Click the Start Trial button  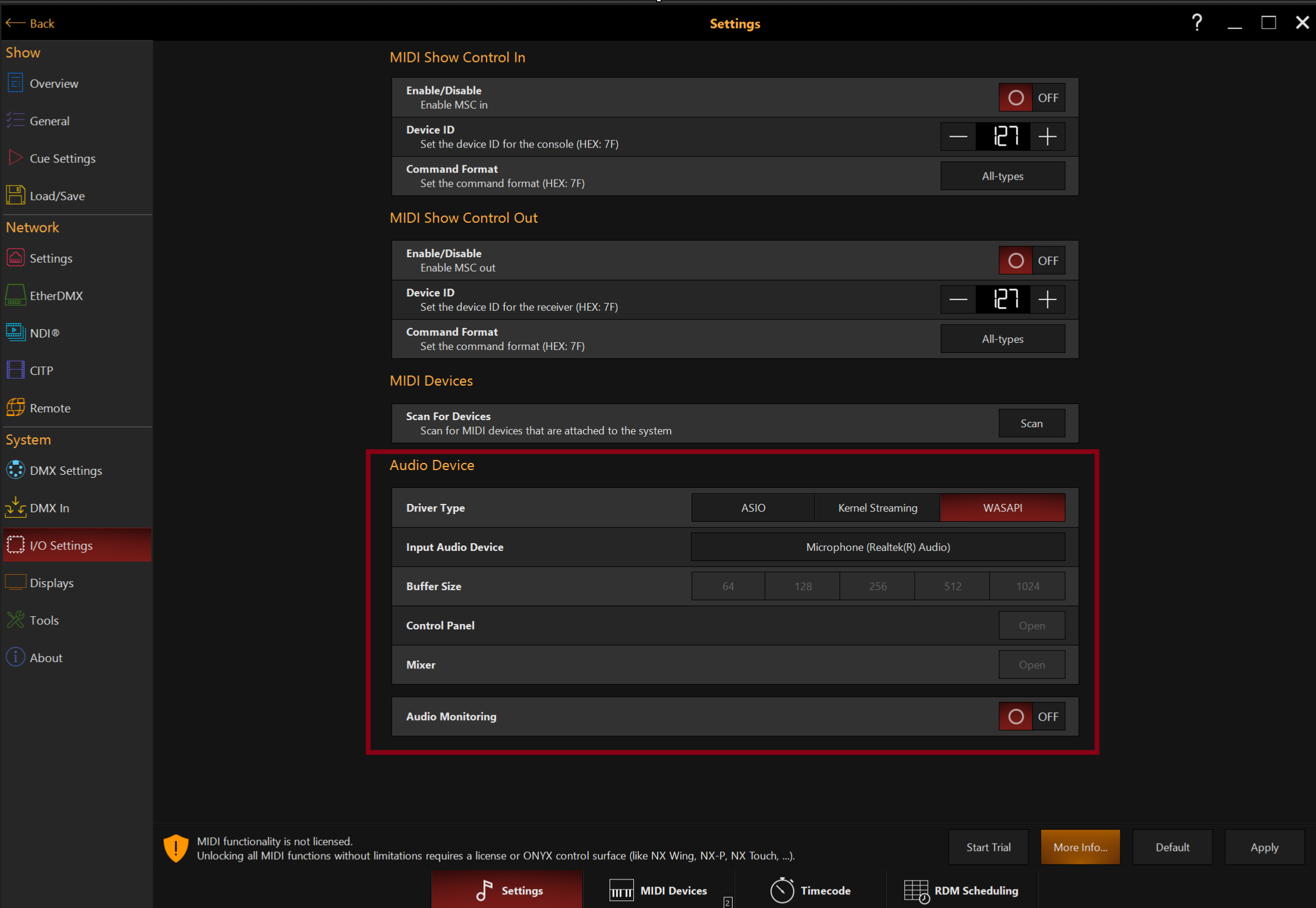click(988, 847)
